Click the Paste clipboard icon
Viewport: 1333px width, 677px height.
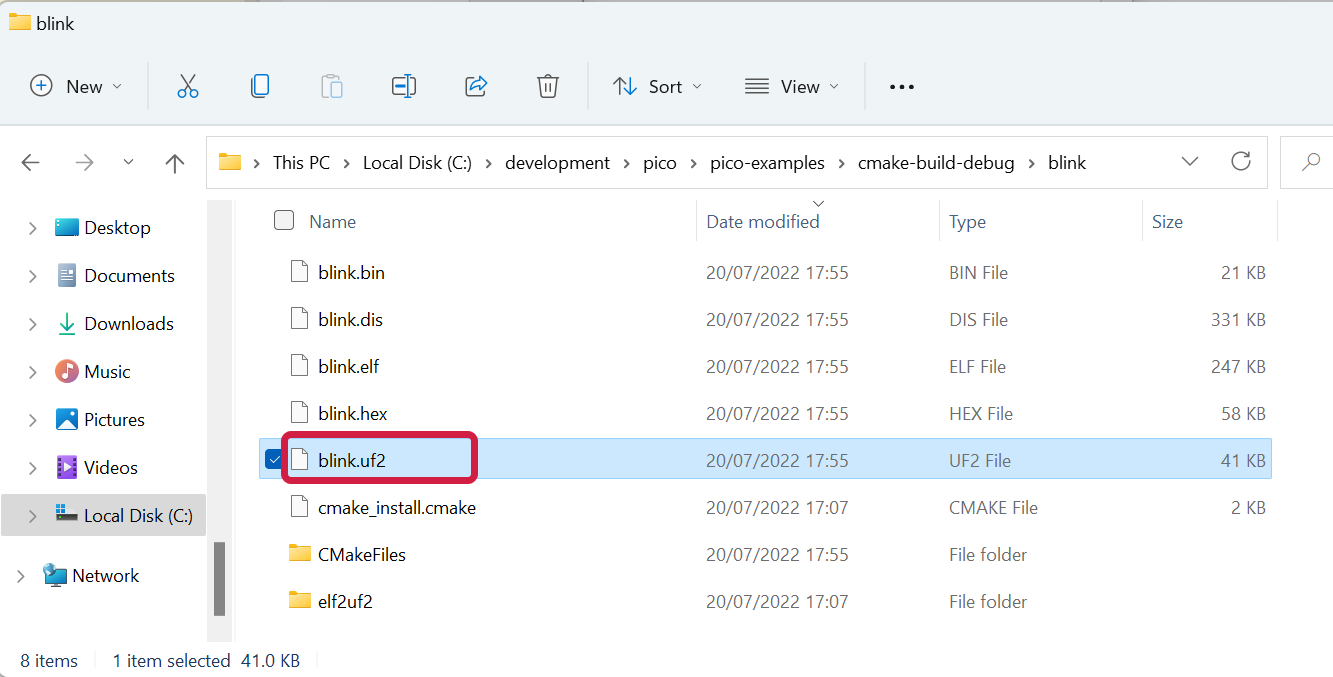[332, 86]
